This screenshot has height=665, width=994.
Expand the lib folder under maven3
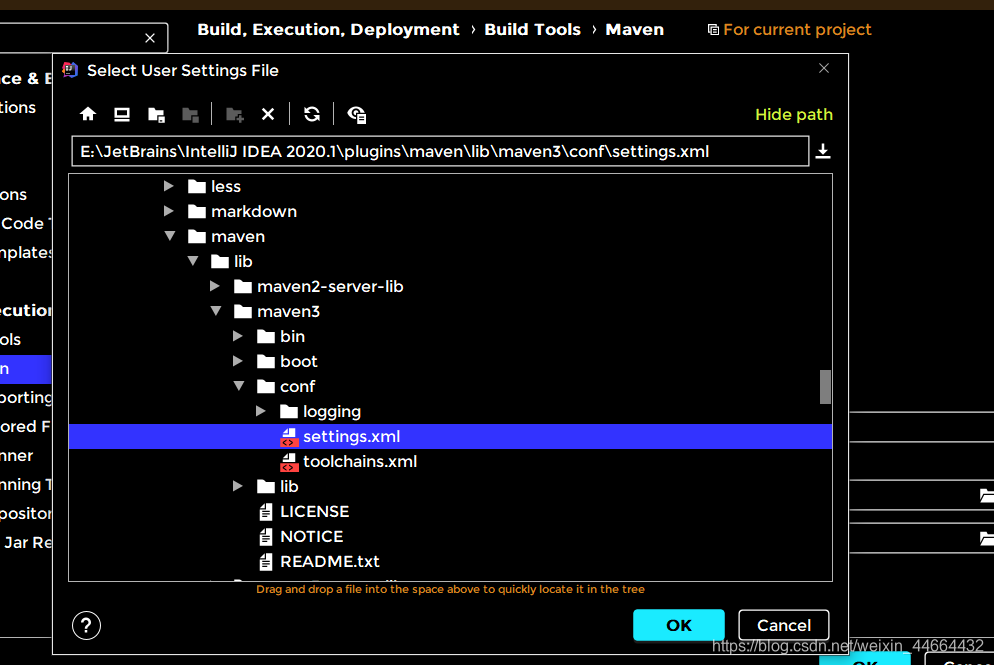click(x=238, y=486)
